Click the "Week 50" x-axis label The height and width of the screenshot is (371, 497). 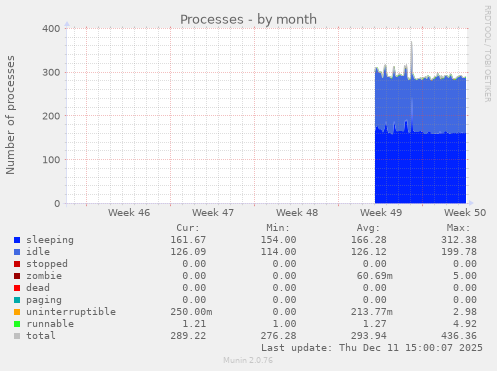pos(465,213)
